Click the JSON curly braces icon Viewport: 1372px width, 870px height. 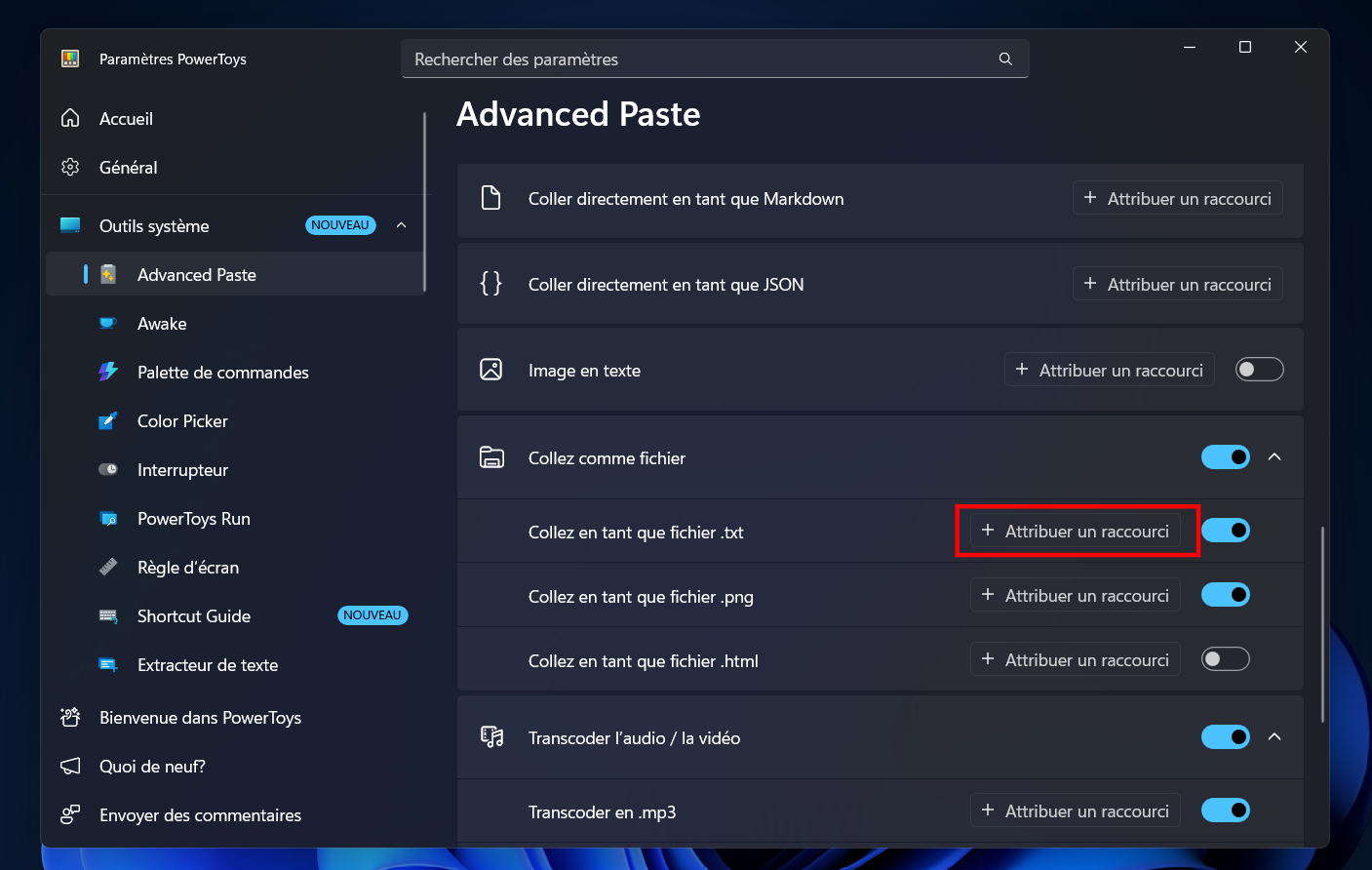click(x=491, y=284)
